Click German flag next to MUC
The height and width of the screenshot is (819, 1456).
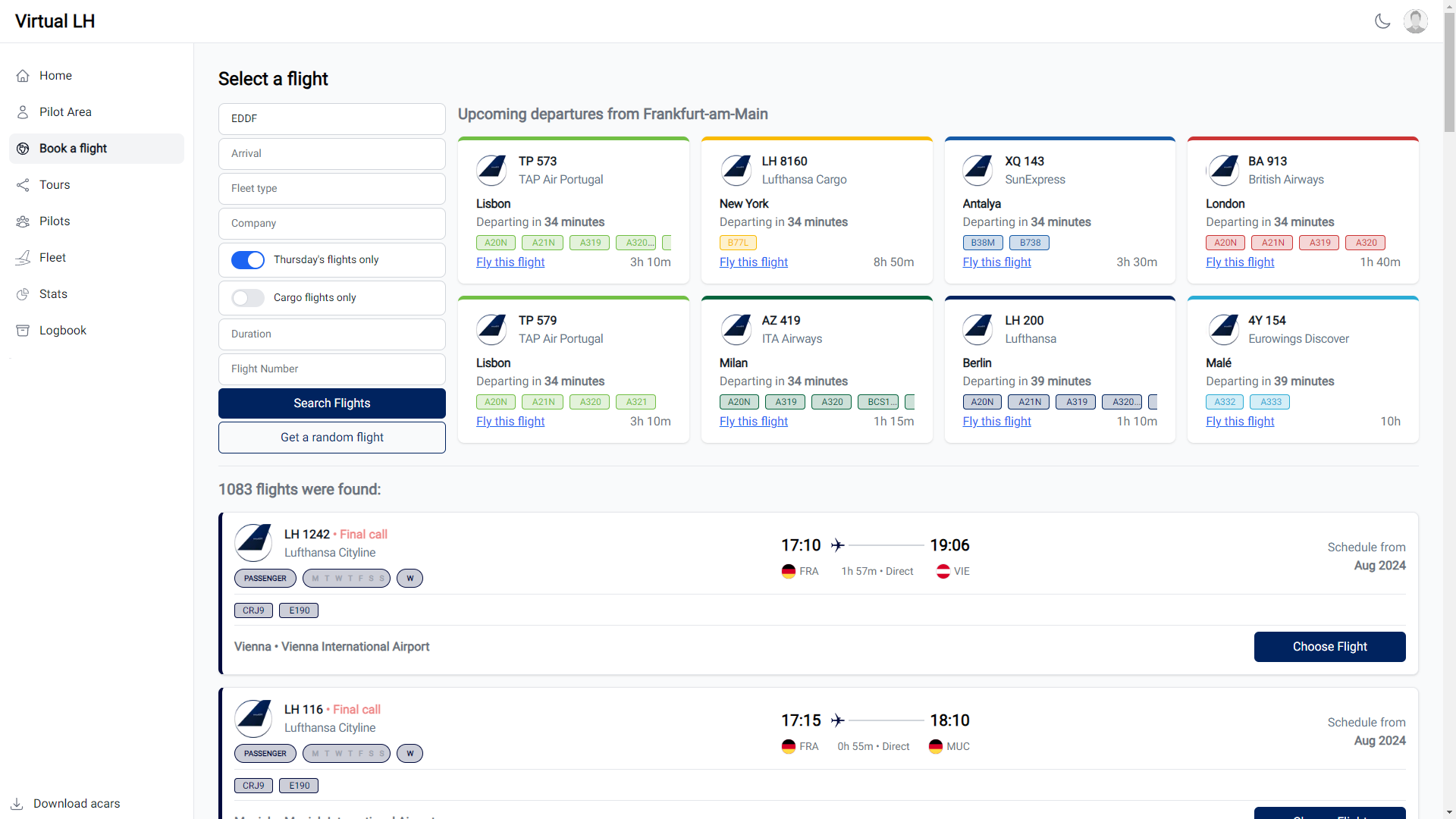(936, 747)
